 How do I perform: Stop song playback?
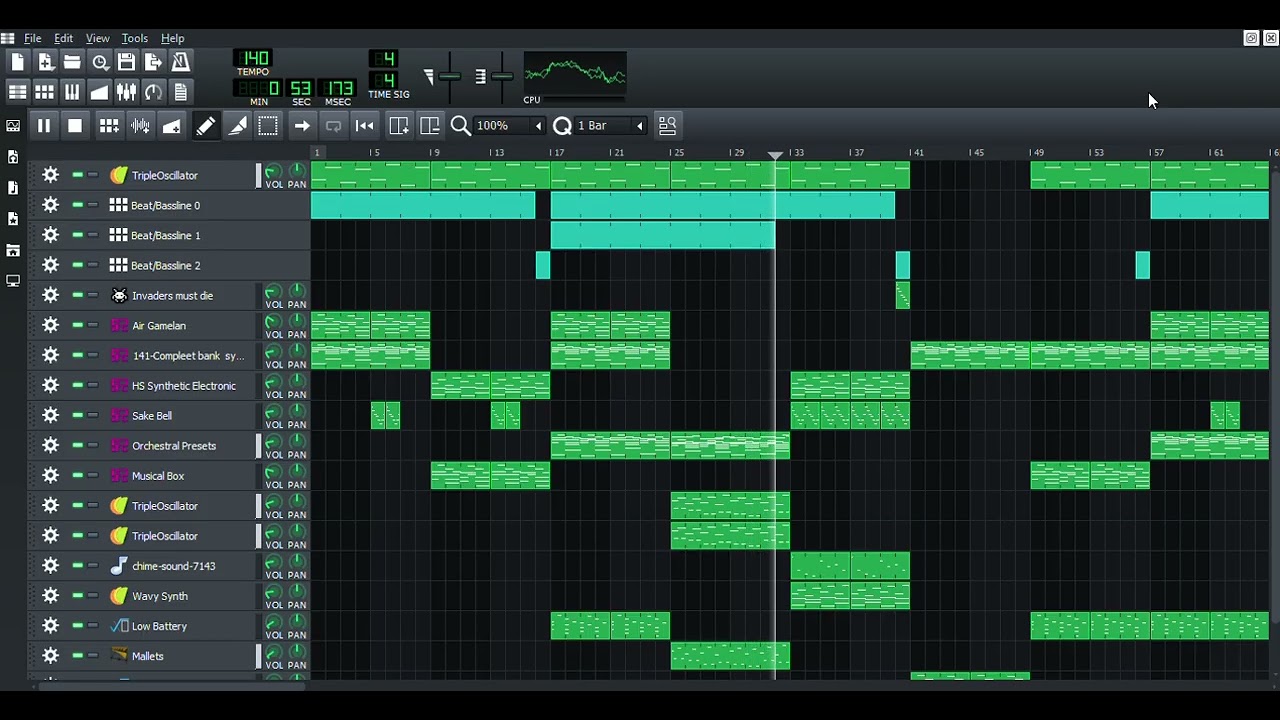click(75, 125)
